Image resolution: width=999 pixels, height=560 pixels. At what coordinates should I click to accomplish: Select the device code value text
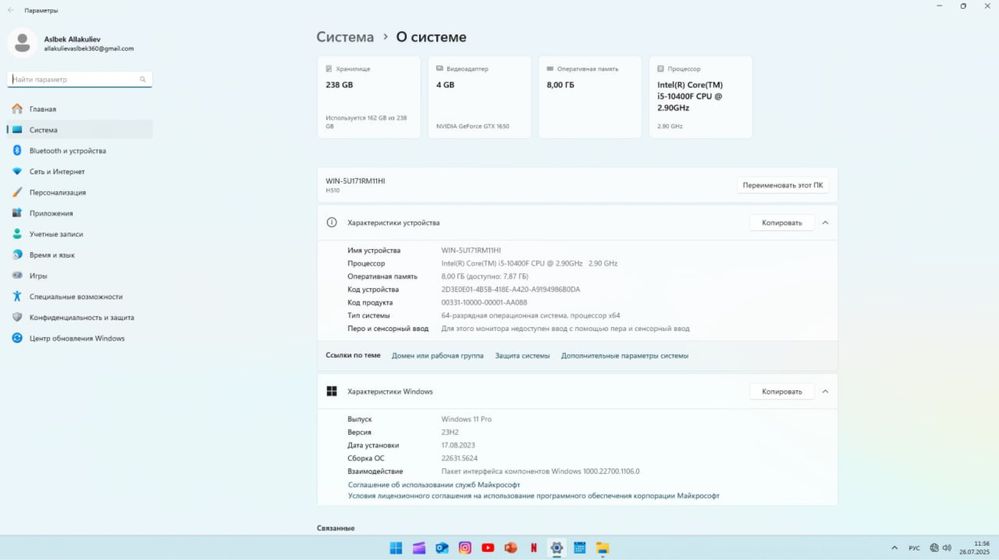click(510, 290)
